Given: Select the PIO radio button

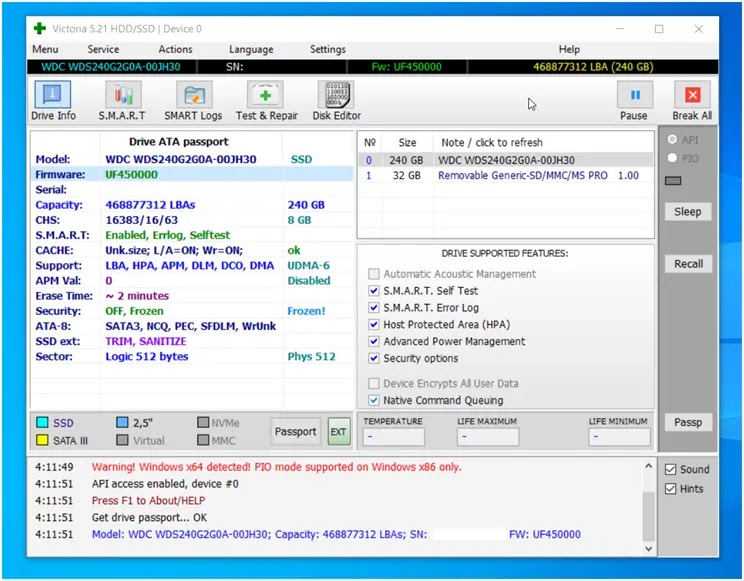Looking at the screenshot, I should click(672, 158).
